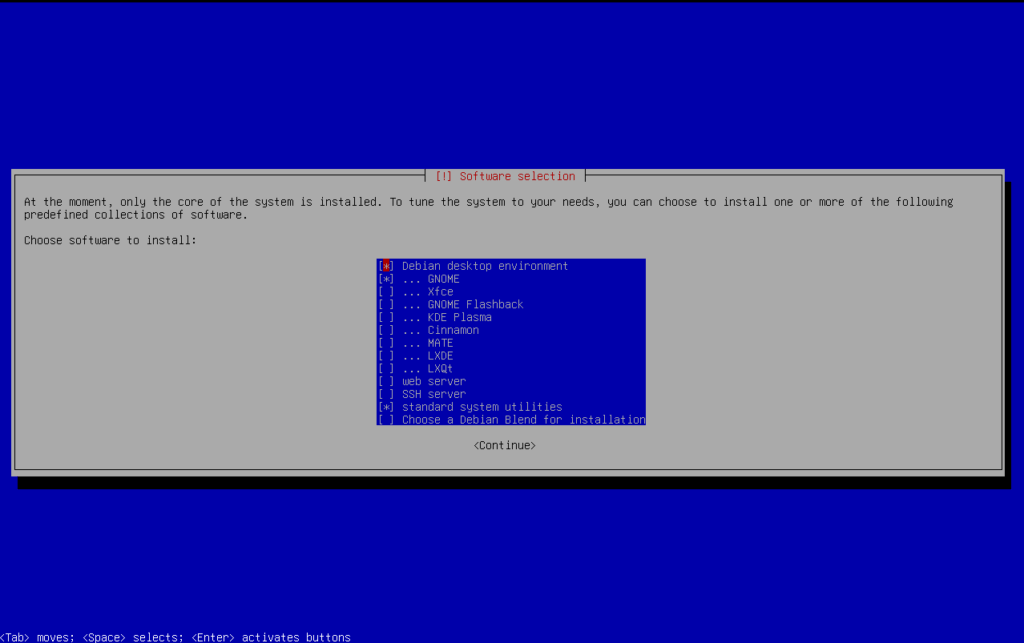Click the highlighted Debian desktop environment row
Screen dimensions: 1024x643
pos(470,266)
